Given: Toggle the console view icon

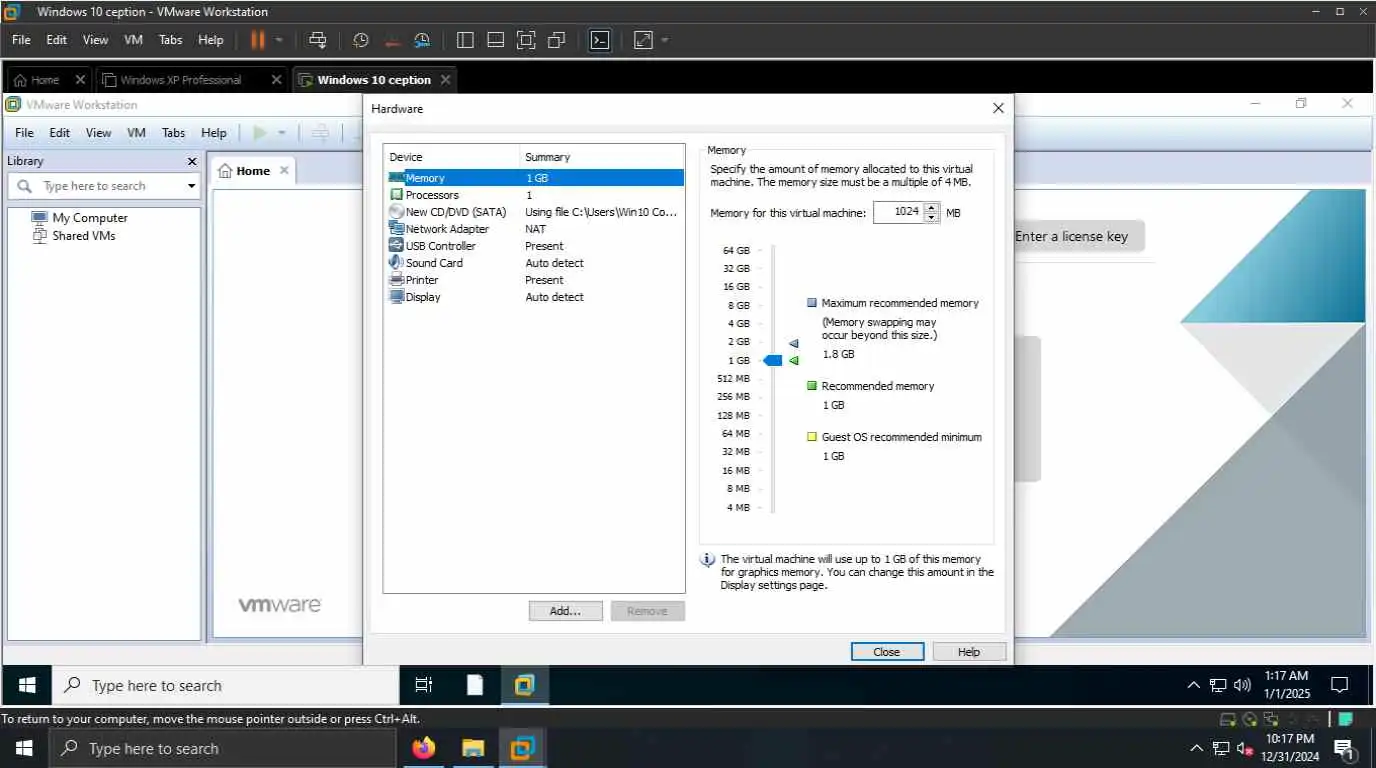Looking at the screenshot, I should click(599, 40).
